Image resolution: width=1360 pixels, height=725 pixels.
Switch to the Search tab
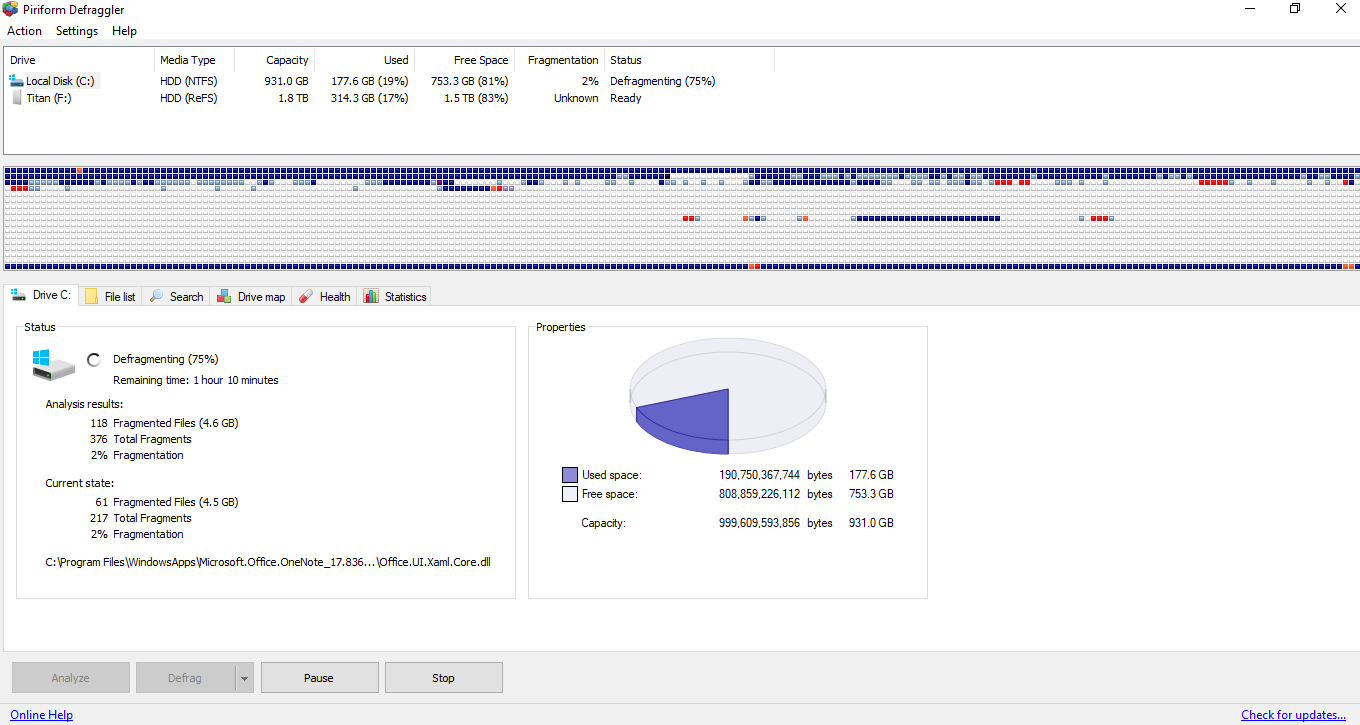pos(176,297)
